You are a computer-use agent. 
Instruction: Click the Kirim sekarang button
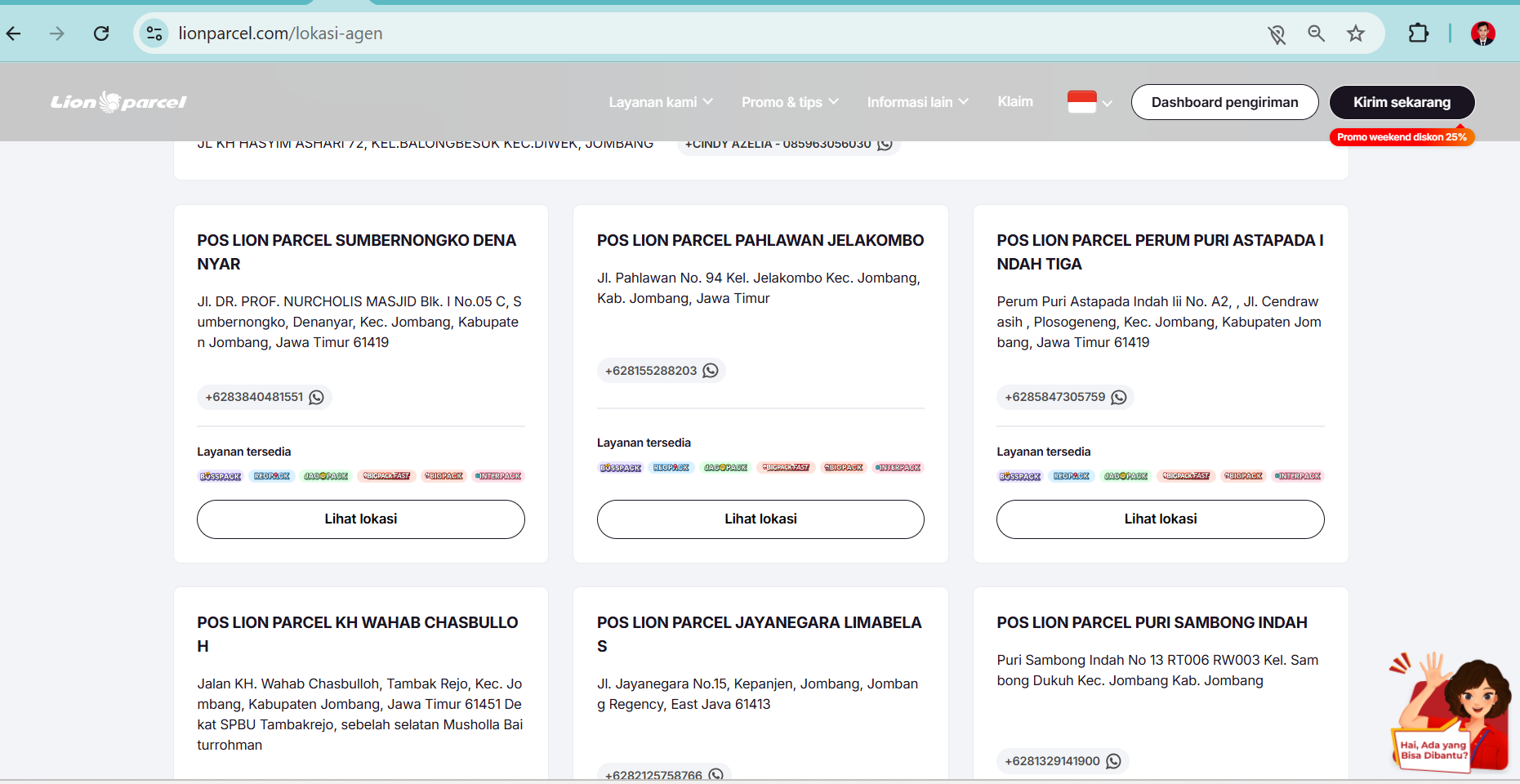(x=1402, y=102)
